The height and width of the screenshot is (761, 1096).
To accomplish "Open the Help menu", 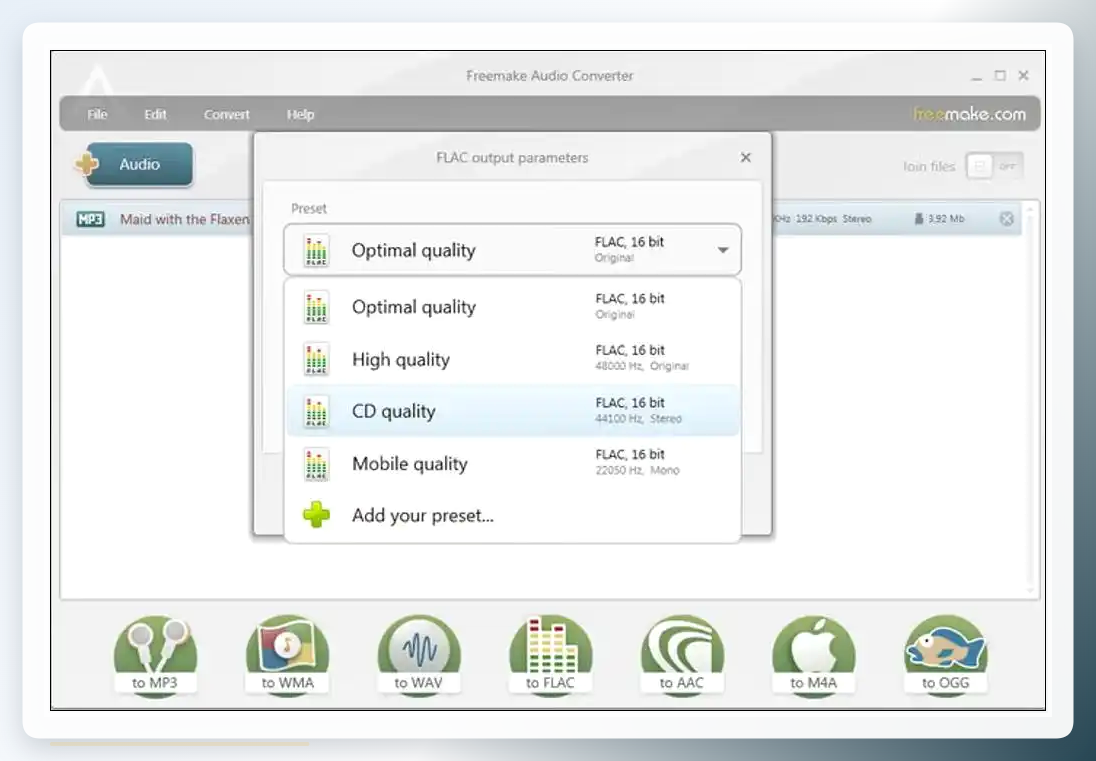I will tap(301, 115).
